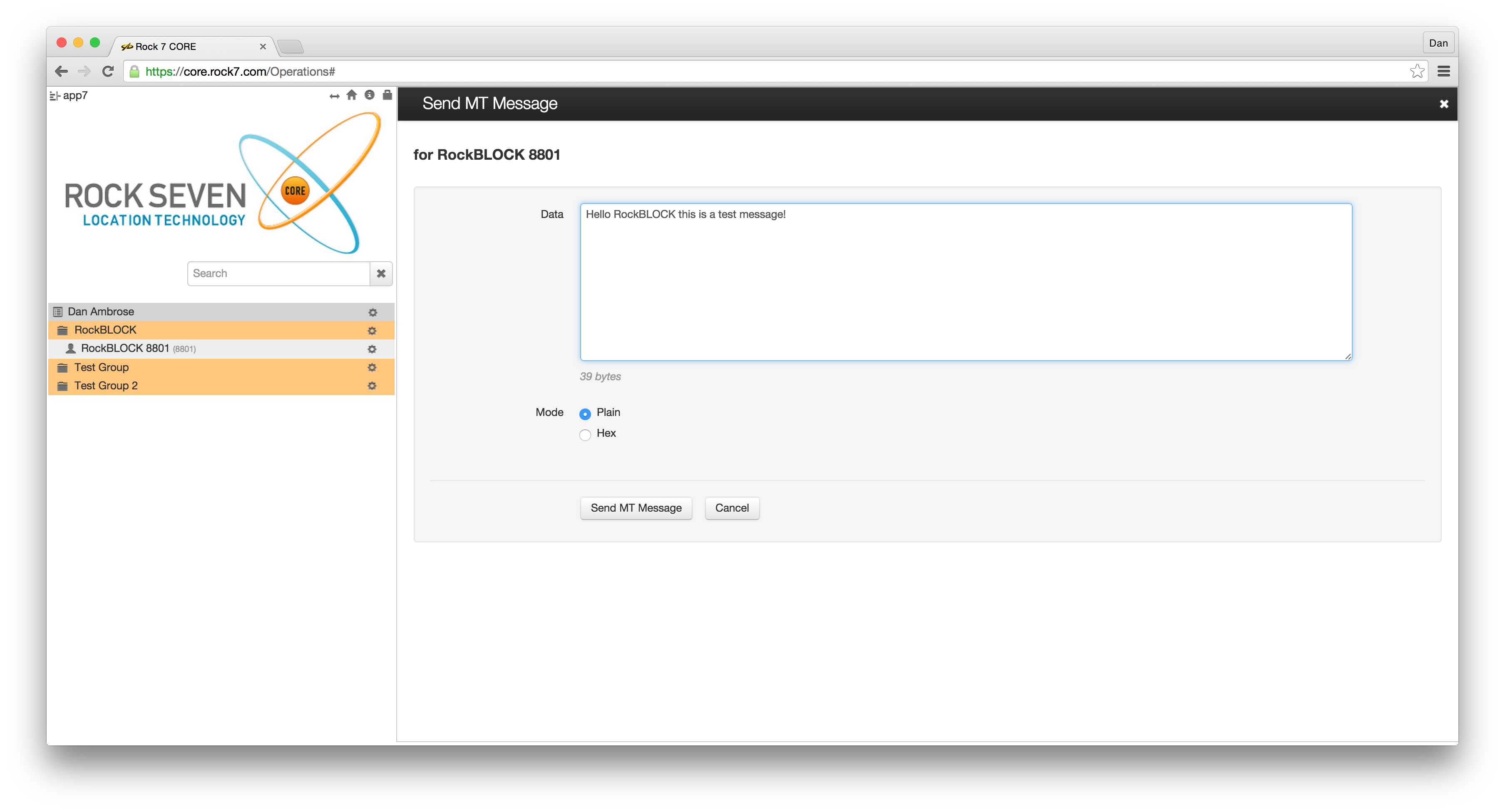Close the Rock 7 CORE tab

(x=263, y=47)
